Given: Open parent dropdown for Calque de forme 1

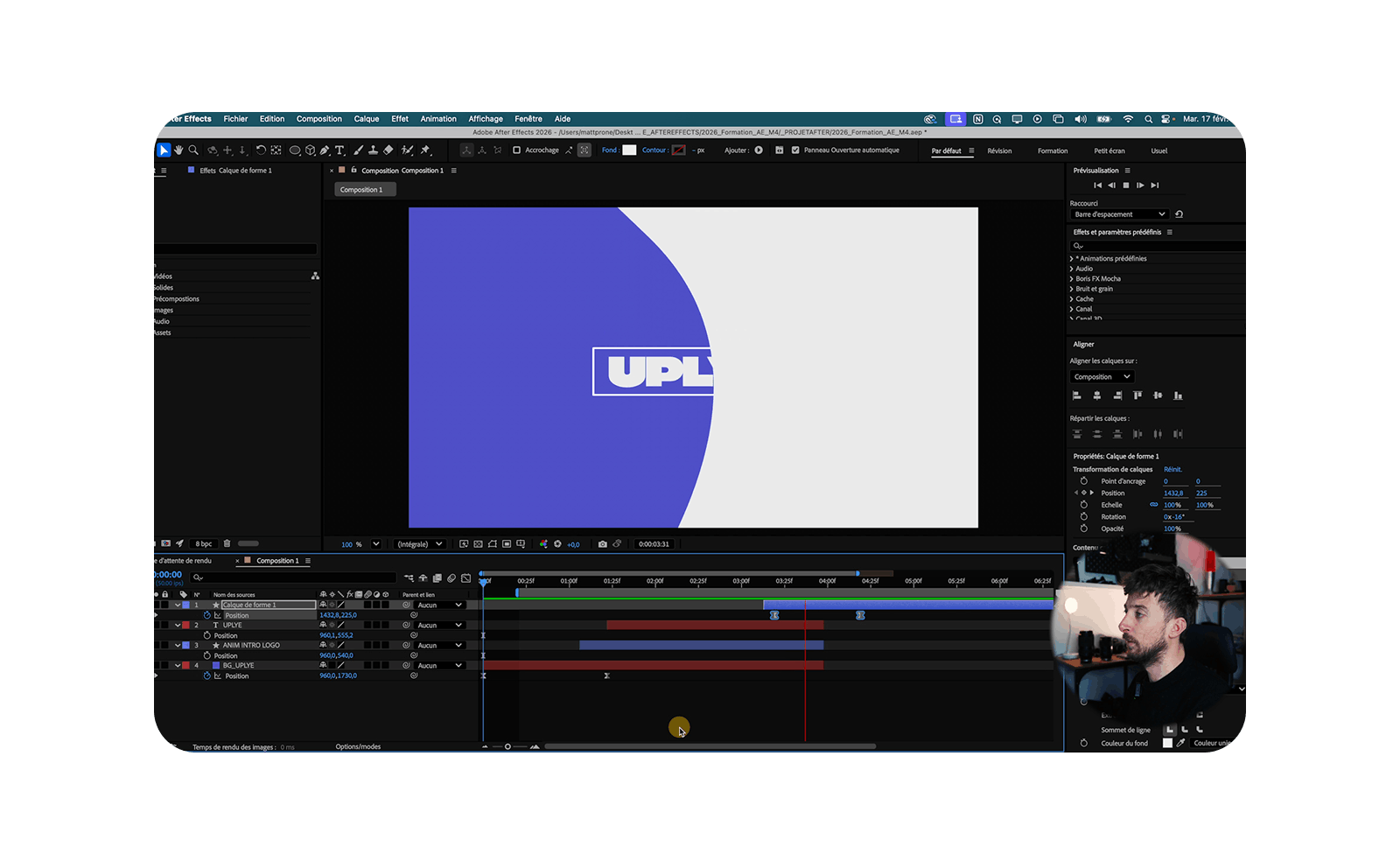Looking at the screenshot, I should click(x=439, y=605).
